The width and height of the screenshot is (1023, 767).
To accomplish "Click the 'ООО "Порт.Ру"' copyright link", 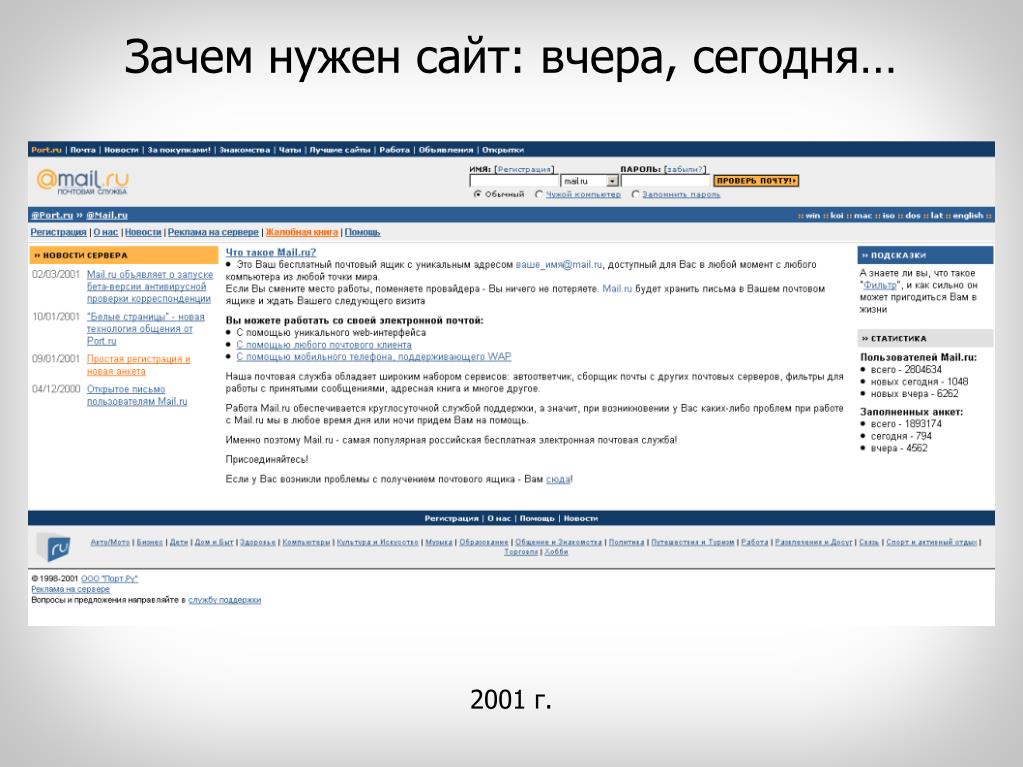I will pos(110,579).
